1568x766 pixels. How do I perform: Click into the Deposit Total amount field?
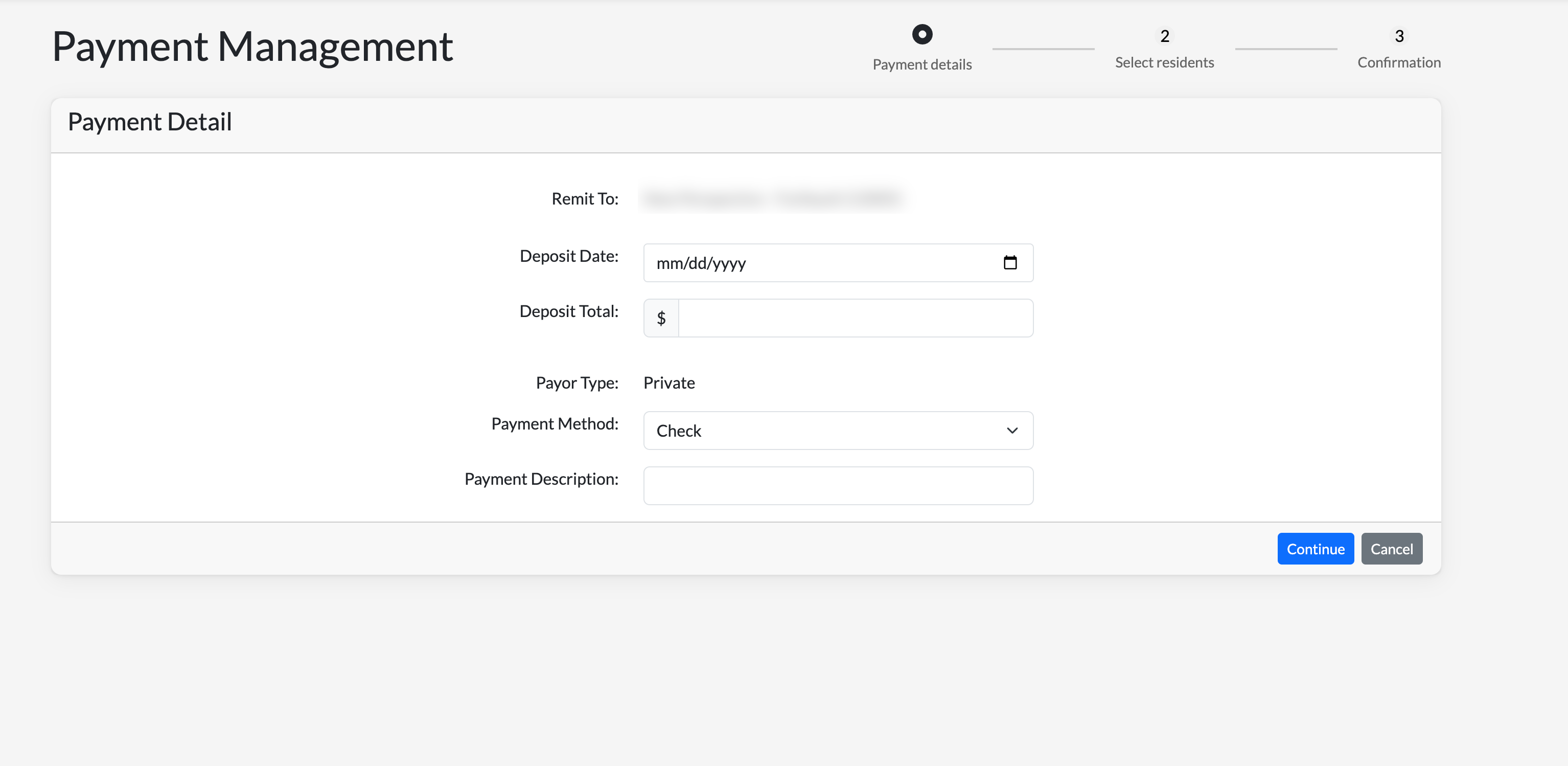(x=855, y=318)
